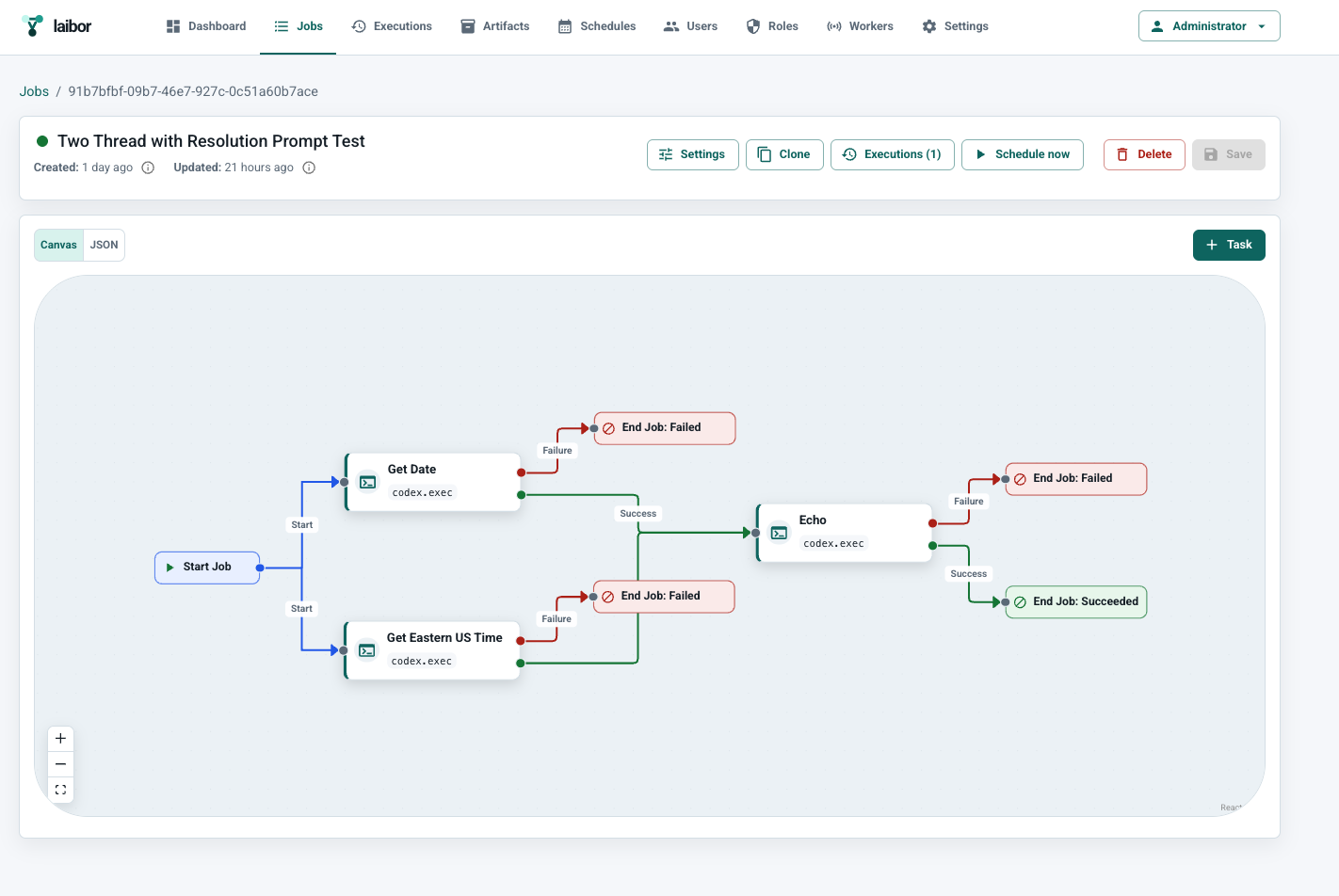View Executions (1) for this job
This screenshot has width=1339, height=896.
(x=892, y=154)
